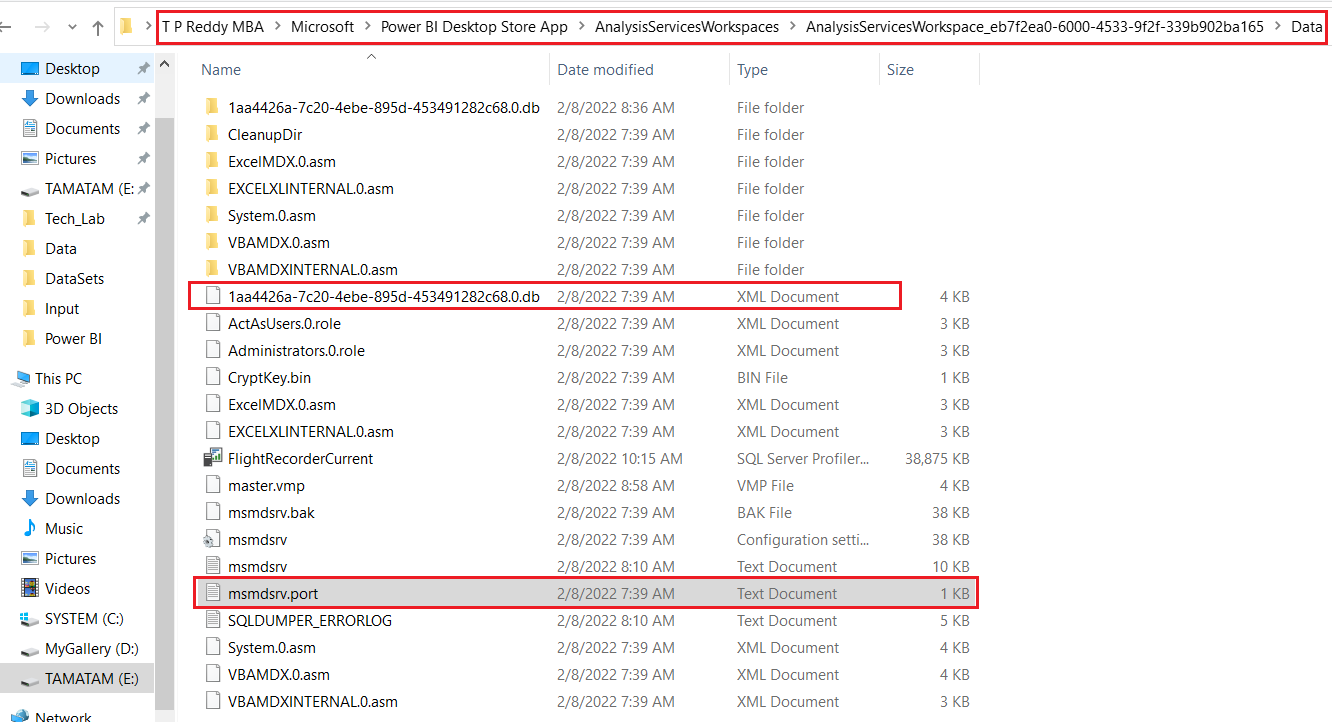Open Input folder in sidebar
This screenshot has width=1332, height=722.
[x=62, y=309]
